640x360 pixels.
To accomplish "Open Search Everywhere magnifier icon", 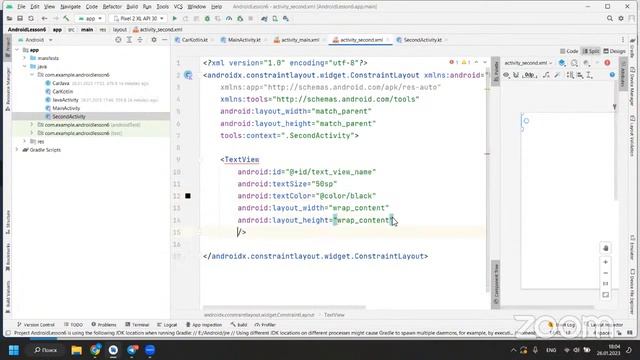I will (x=610, y=18).
